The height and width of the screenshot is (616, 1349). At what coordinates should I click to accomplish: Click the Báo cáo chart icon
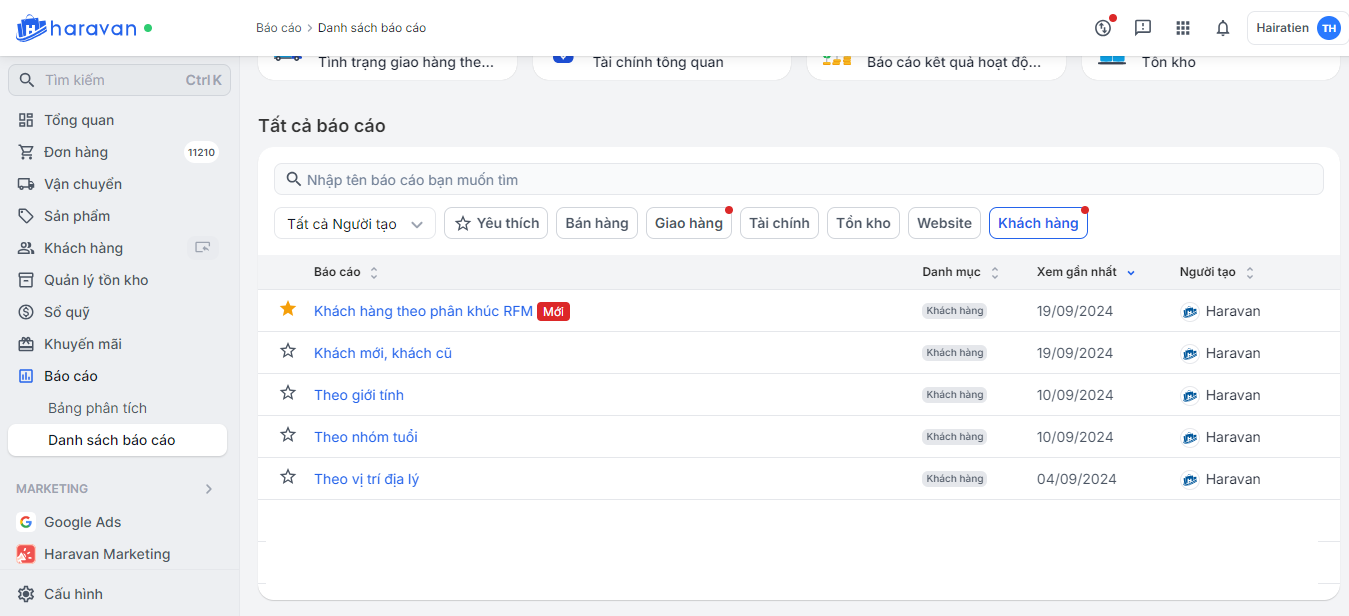click(x=26, y=376)
